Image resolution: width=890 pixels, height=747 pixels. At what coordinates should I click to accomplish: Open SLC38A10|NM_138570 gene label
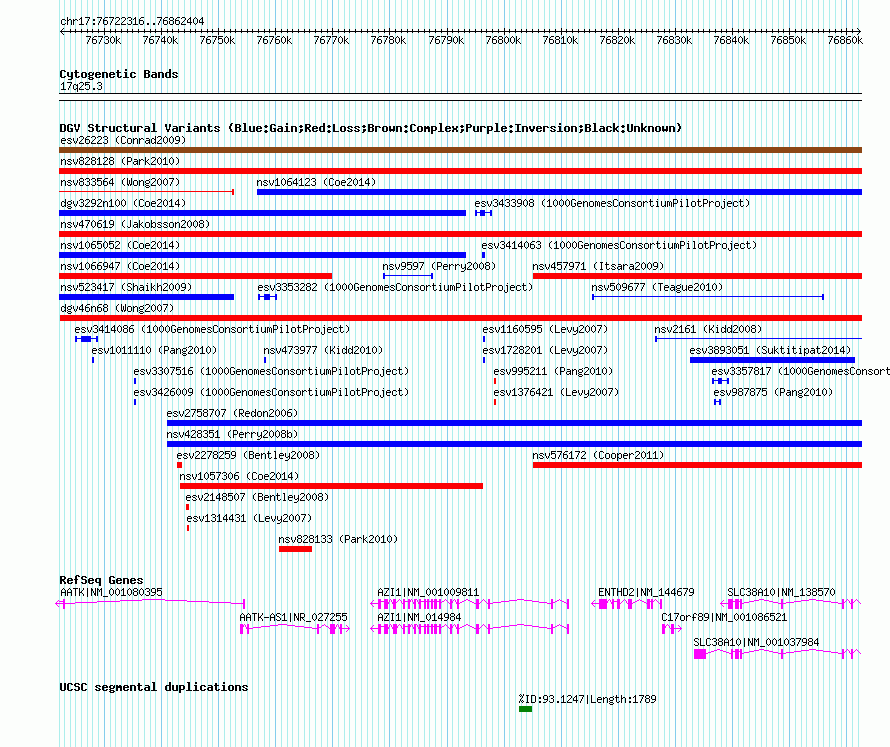click(x=782, y=592)
